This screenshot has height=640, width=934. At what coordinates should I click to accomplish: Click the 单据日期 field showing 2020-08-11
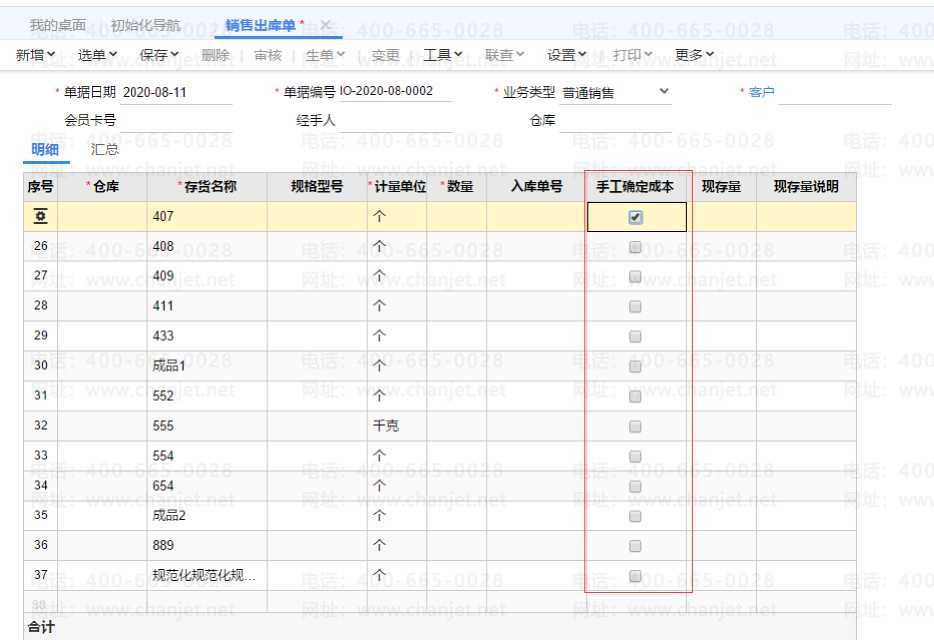point(176,92)
